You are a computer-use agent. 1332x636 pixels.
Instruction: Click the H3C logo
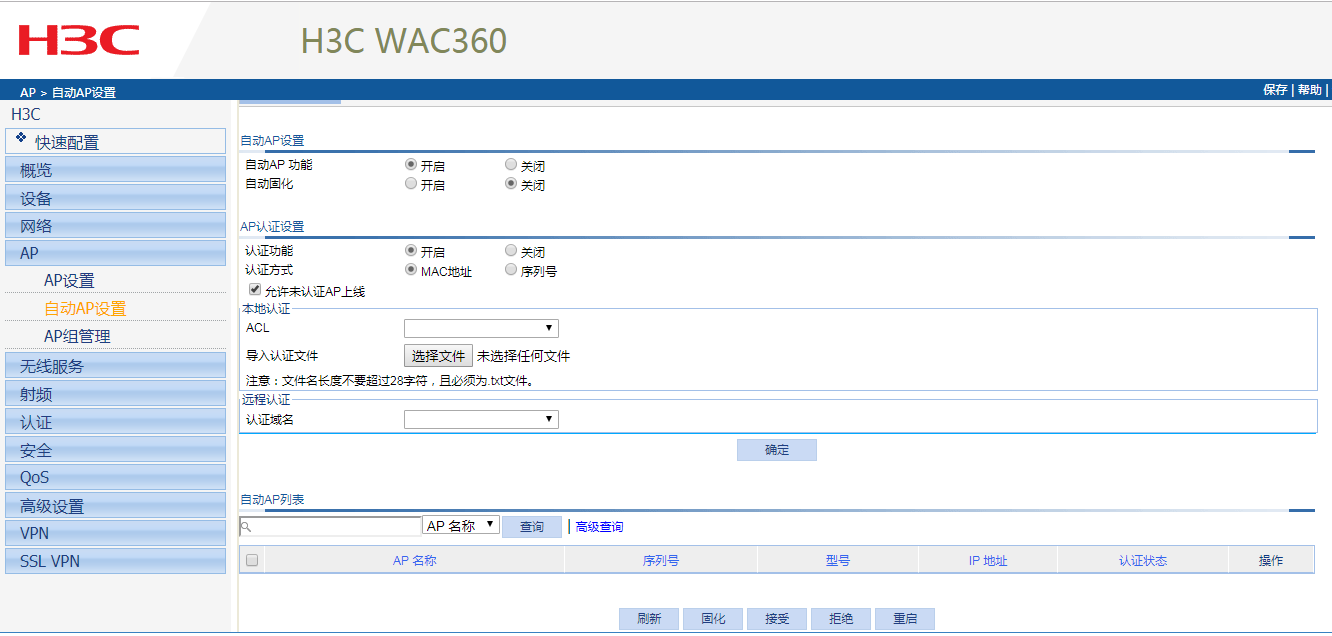coord(78,40)
